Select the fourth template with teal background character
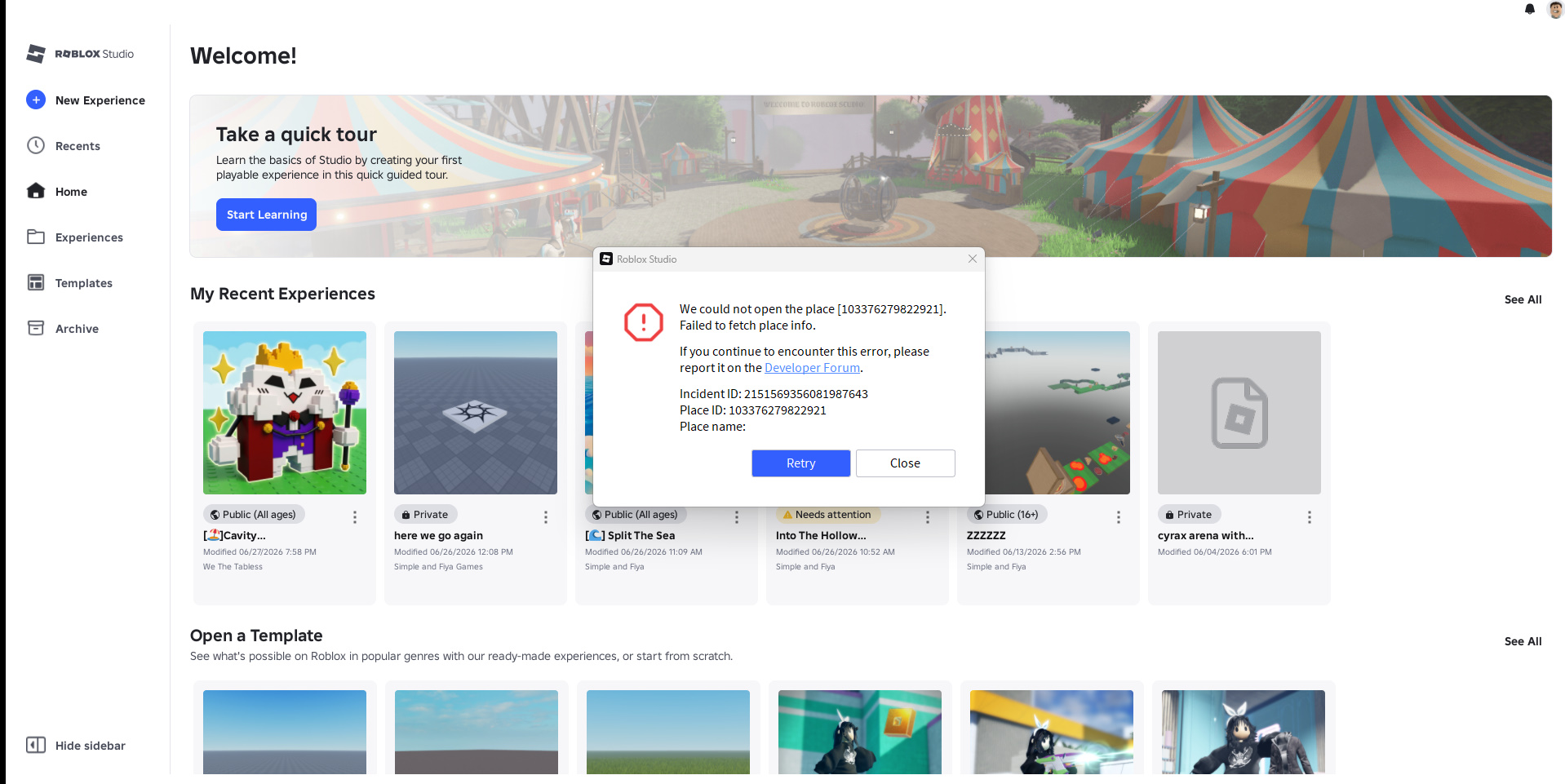The height and width of the screenshot is (784, 1565). click(860, 732)
